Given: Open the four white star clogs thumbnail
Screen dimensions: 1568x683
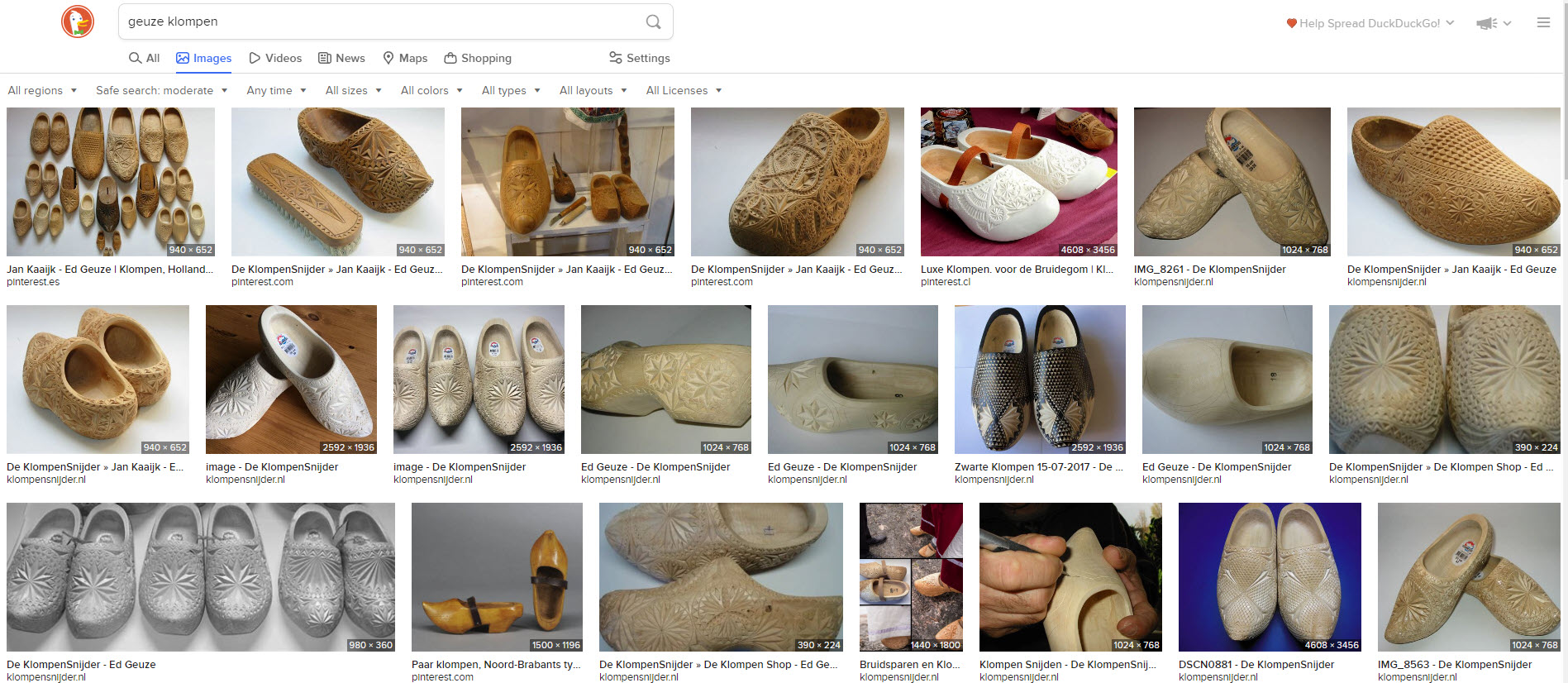Looking at the screenshot, I should pyautogui.click(x=479, y=380).
